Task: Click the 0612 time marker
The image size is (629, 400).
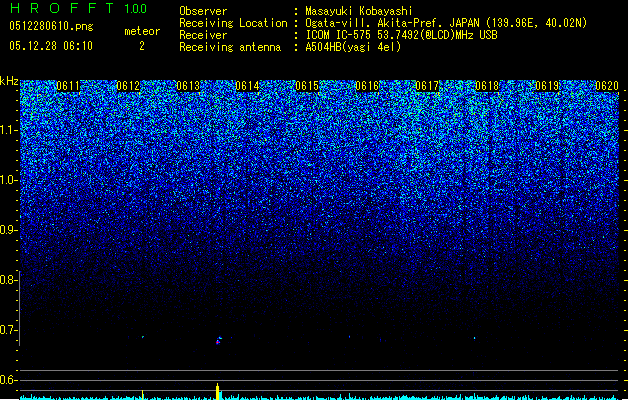Action: (x=128, y=86)
